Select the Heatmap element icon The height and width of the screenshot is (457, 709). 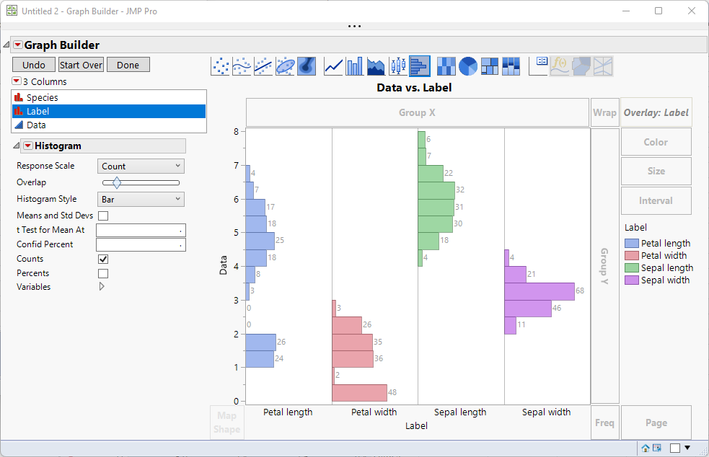[446, 66]
